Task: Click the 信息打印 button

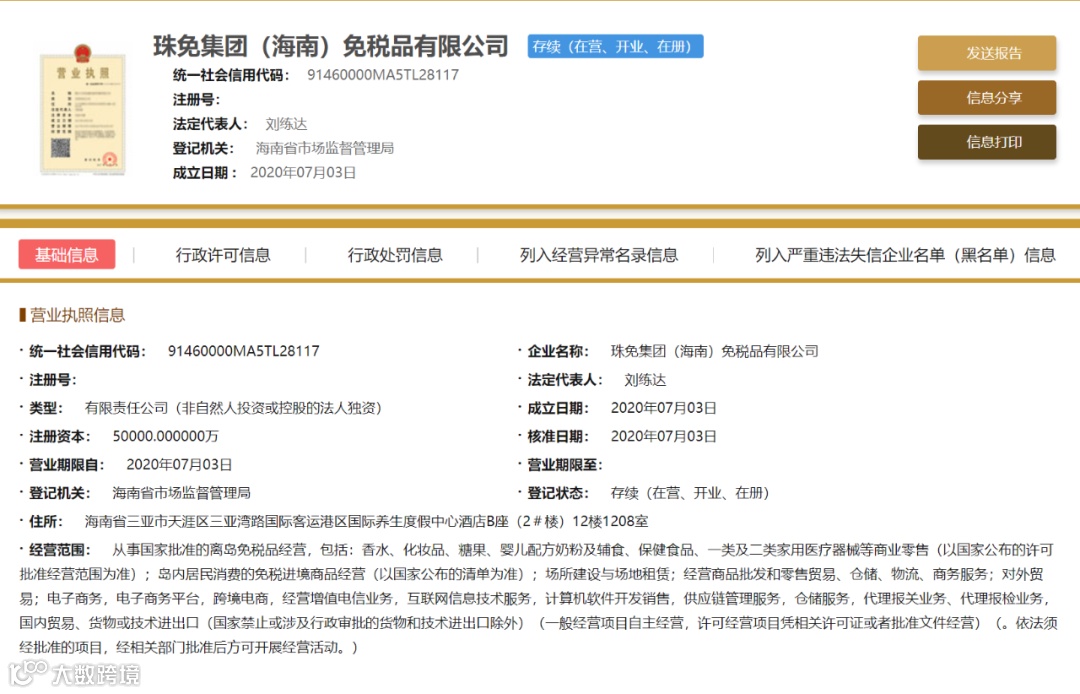Action: [x=986, y=142]
